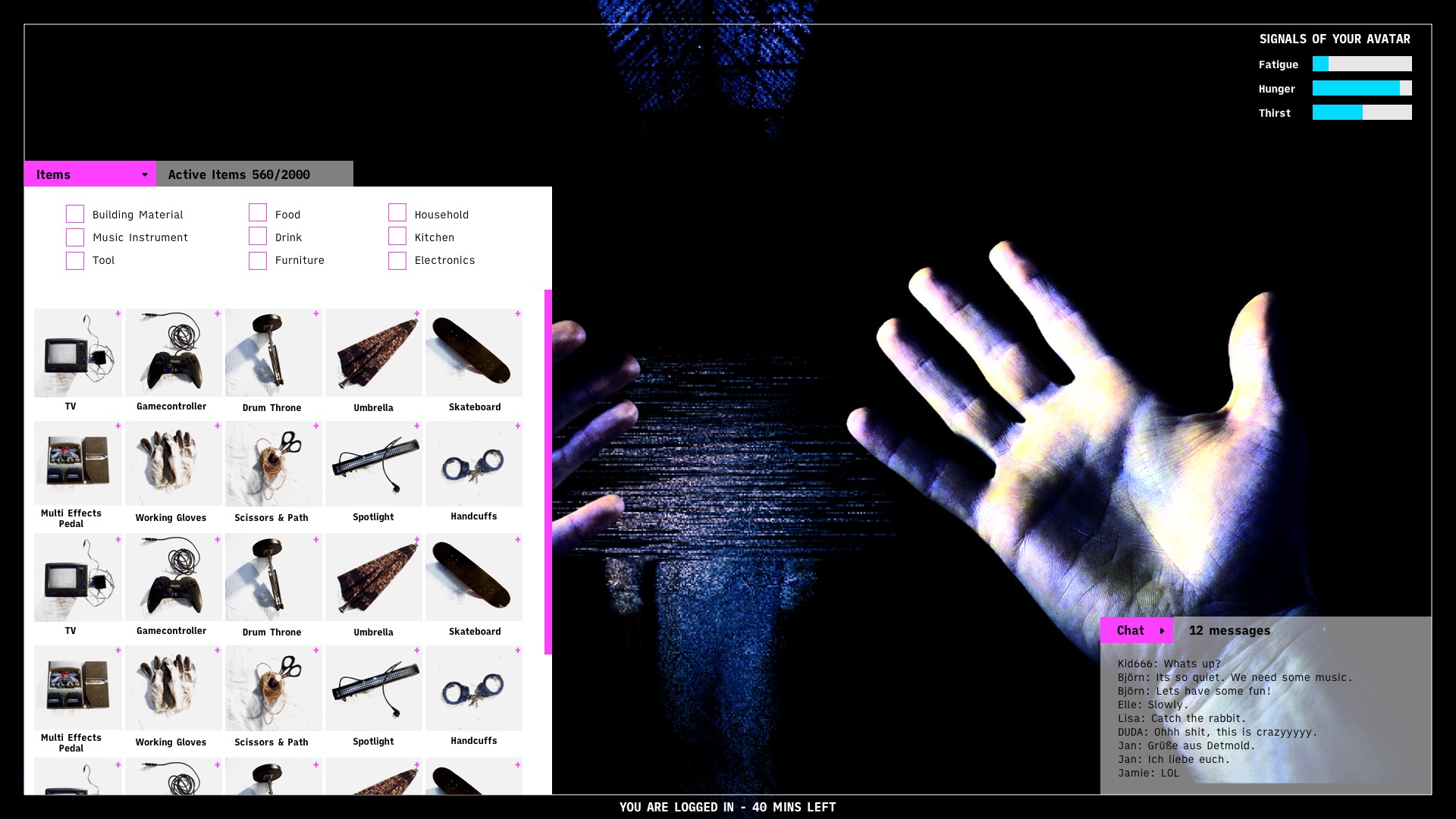Enable the Electronics filter checkbox
Image resolution: width=1456 pixels, height=819 pixels.
click(397, 261)
